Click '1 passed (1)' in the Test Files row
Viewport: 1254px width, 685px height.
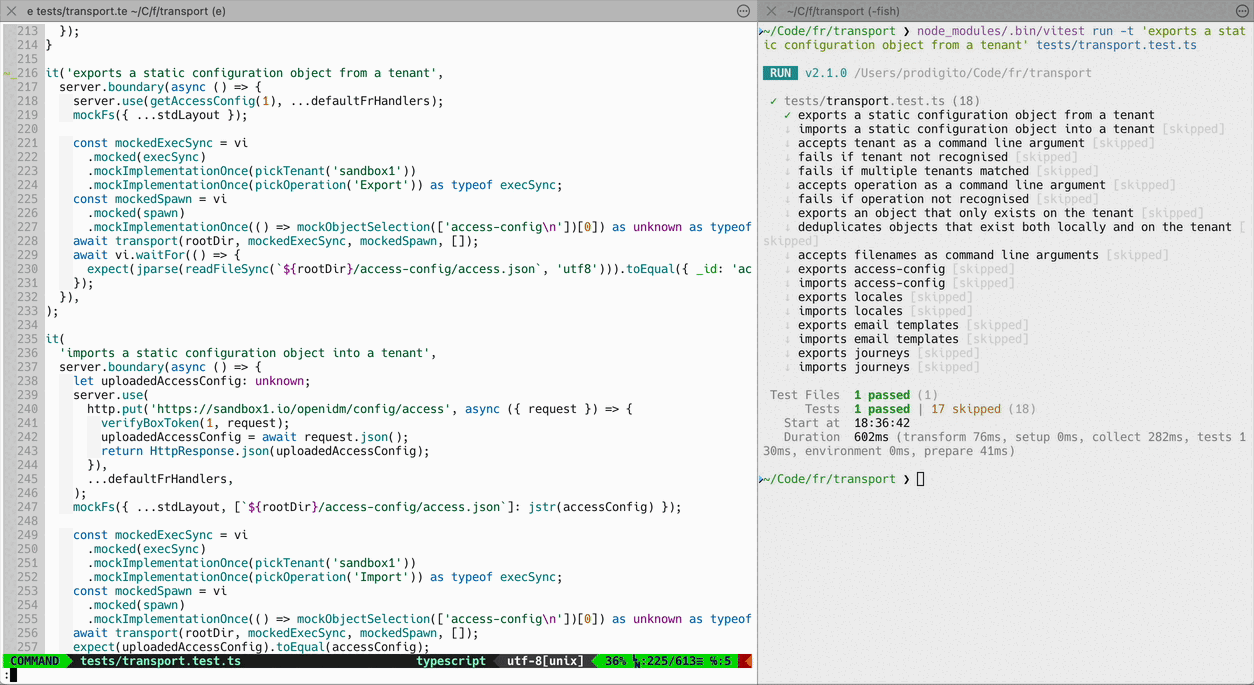point(896,395)
